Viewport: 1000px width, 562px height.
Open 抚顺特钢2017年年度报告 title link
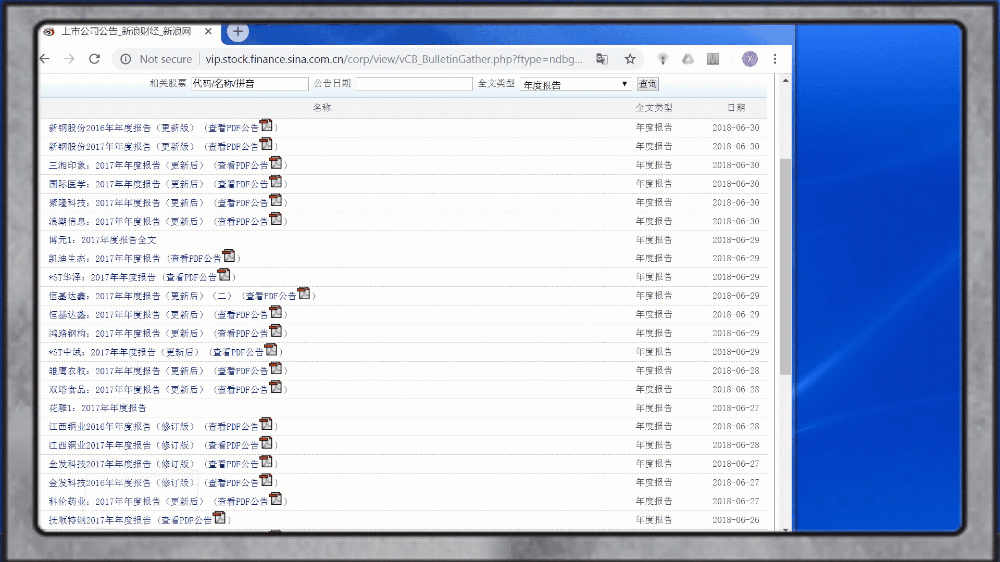[100, 520]
